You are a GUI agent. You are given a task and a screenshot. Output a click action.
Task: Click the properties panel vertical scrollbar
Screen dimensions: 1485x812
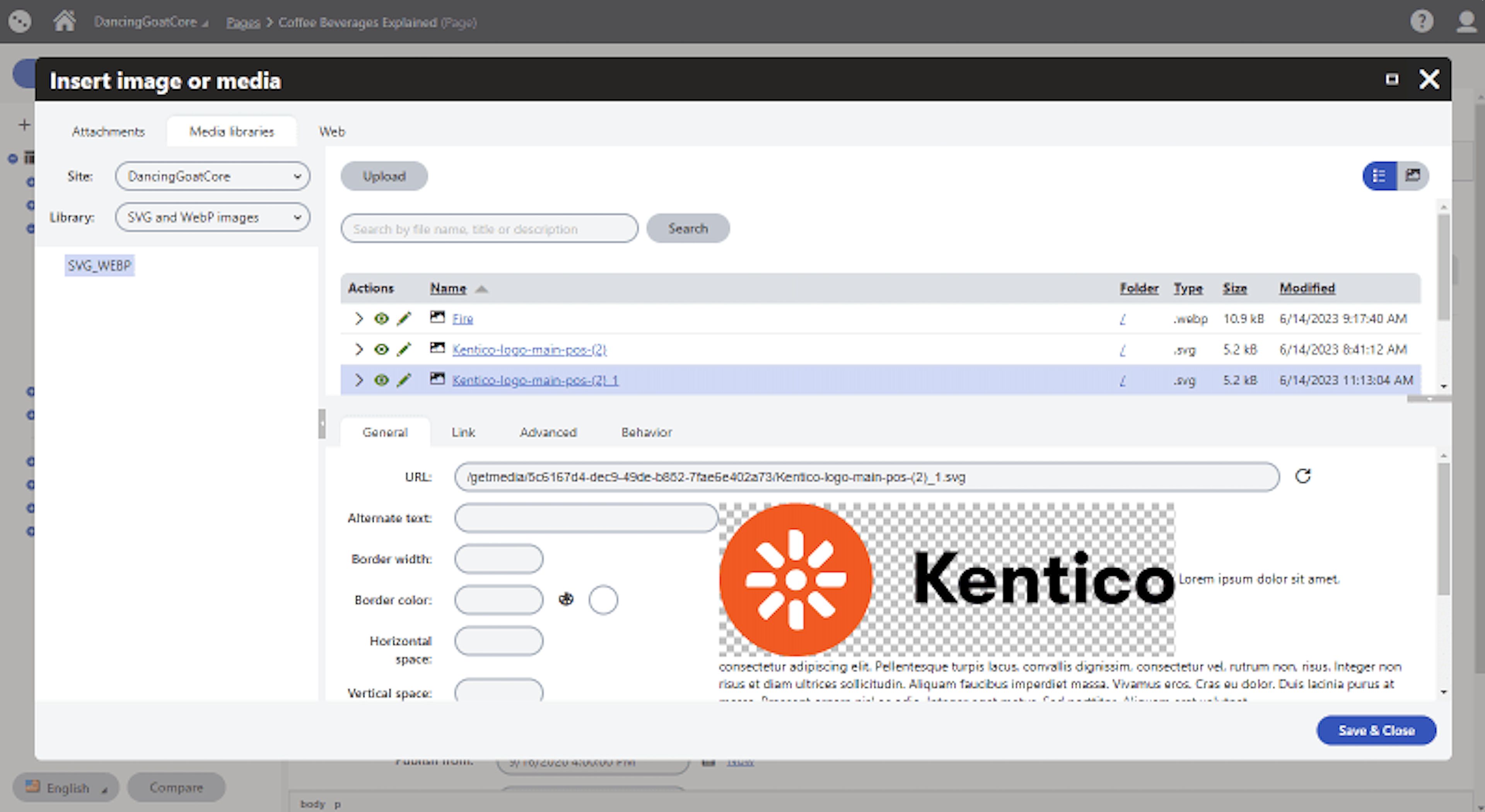pyautogui.click(x=1444, y=529)
